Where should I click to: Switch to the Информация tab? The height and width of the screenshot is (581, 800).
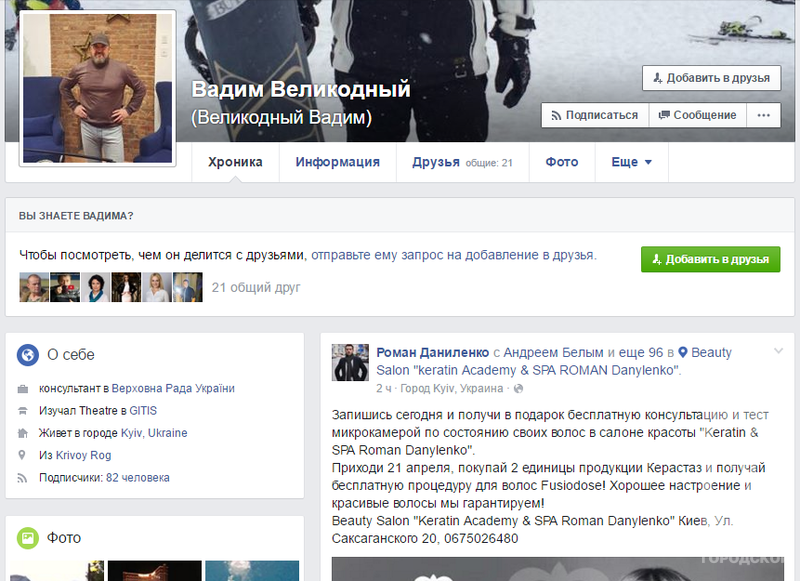pos(337,162)
